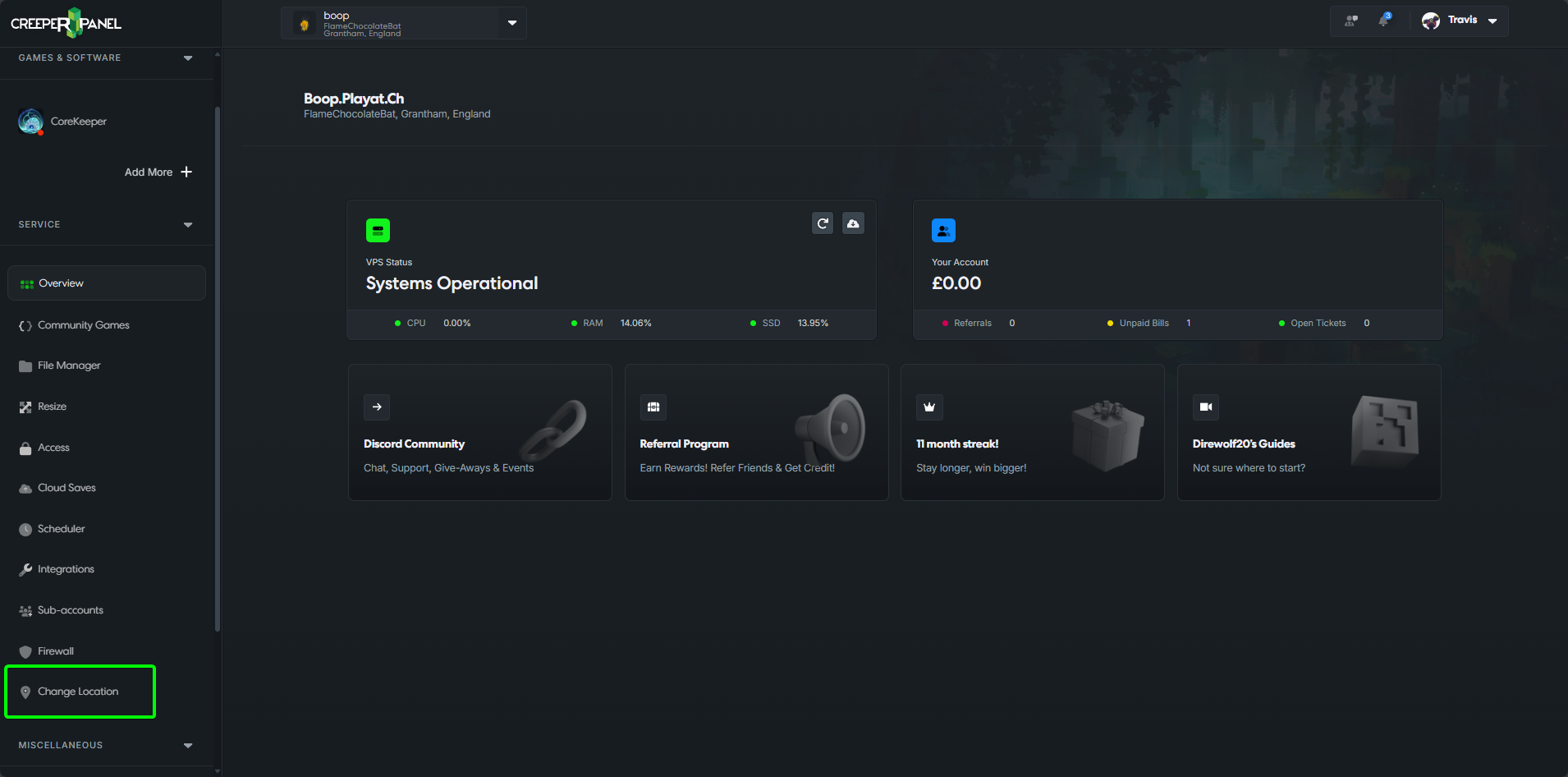The height and width of the screenshot is (777, 1568).
Task: Click the Discord Community card
Action: [479, 433]
